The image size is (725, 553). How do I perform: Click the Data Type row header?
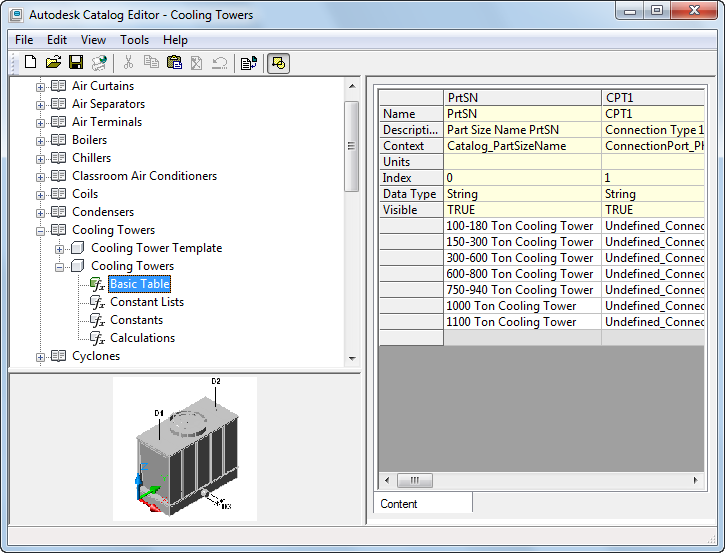[411, 194]
